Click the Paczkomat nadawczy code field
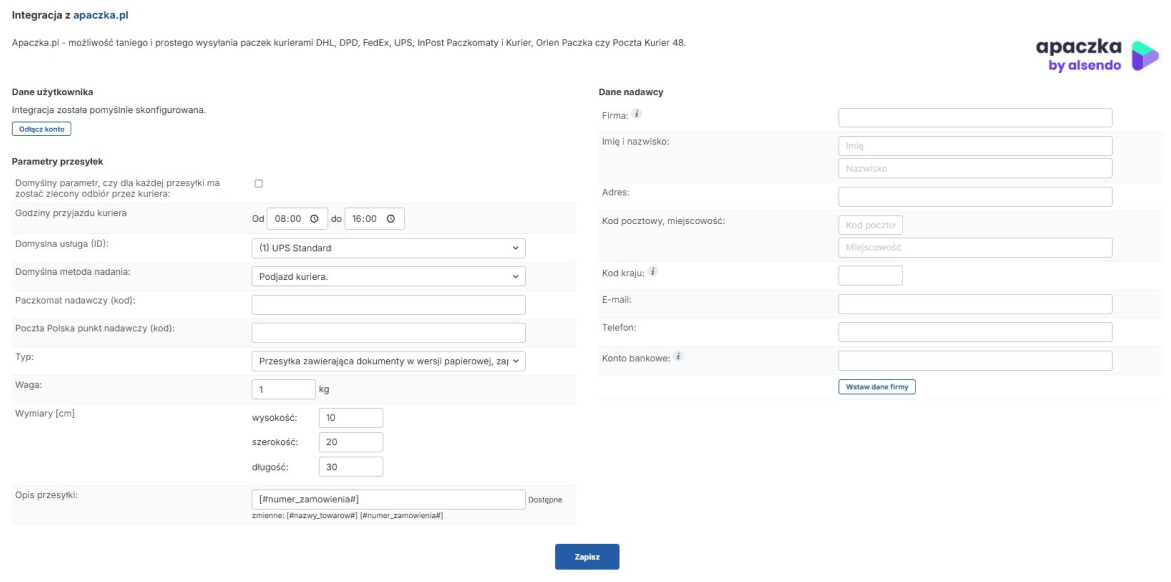Screen dimensions: 1171x582 point(388,305)
